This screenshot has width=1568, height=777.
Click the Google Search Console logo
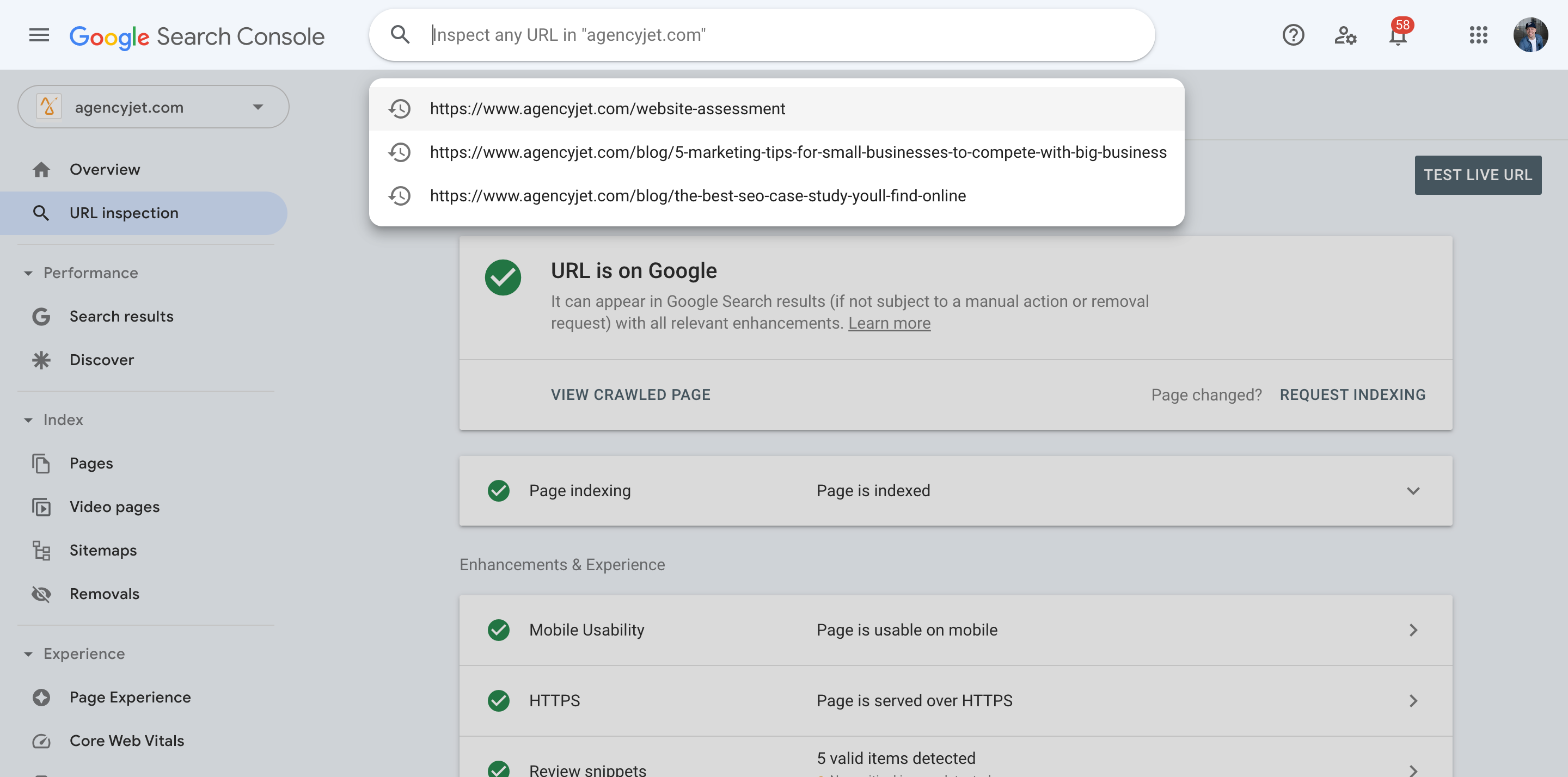tap(197, 36)
